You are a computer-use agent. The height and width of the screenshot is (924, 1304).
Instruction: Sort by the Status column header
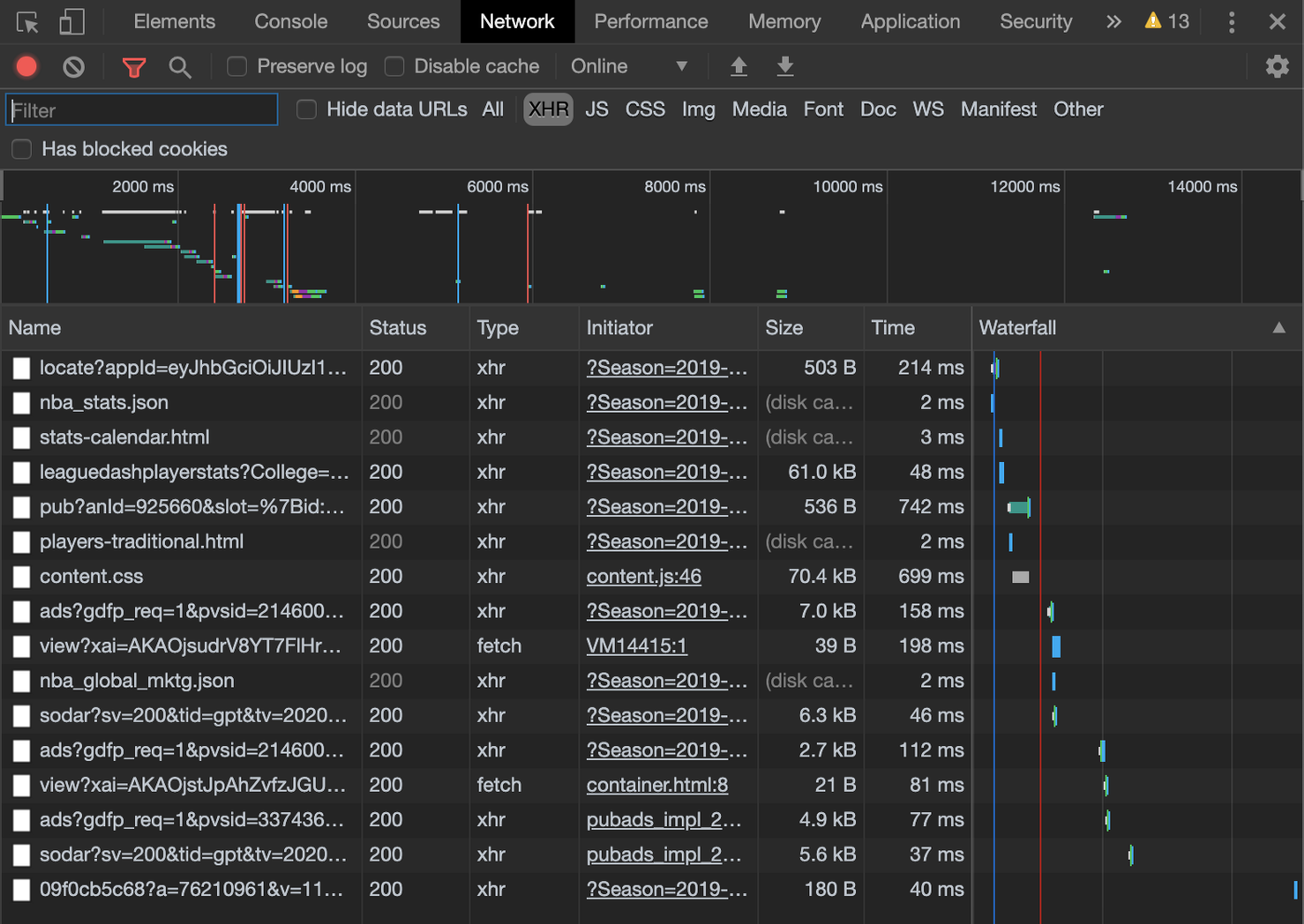pos(415,328)
